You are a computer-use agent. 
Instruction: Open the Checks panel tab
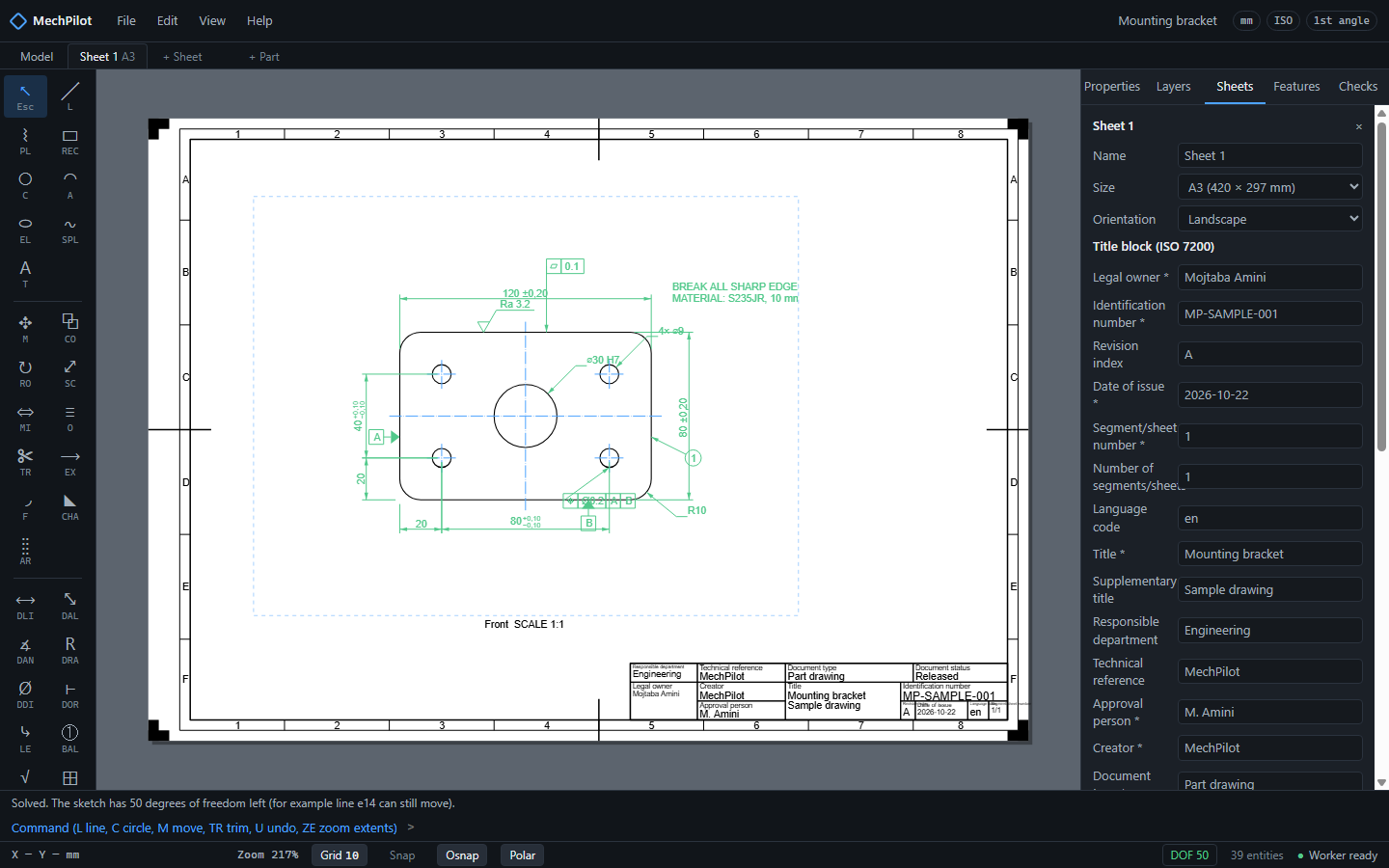pyautogui.click(x=1358, y=87)
